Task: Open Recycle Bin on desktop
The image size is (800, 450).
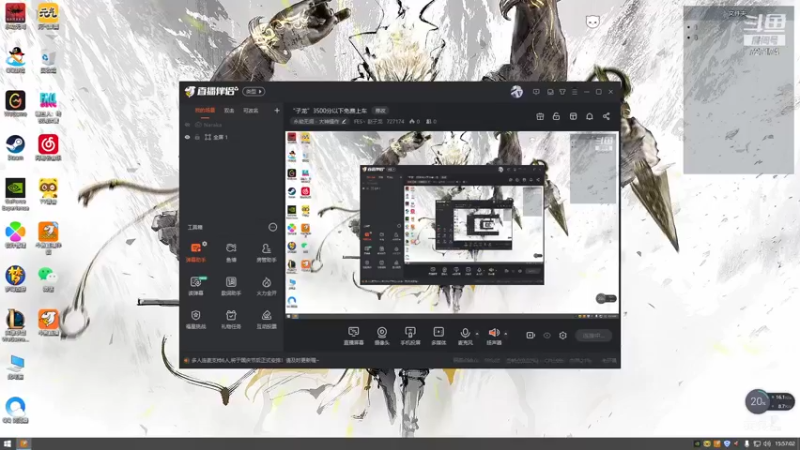Action: 48,60
